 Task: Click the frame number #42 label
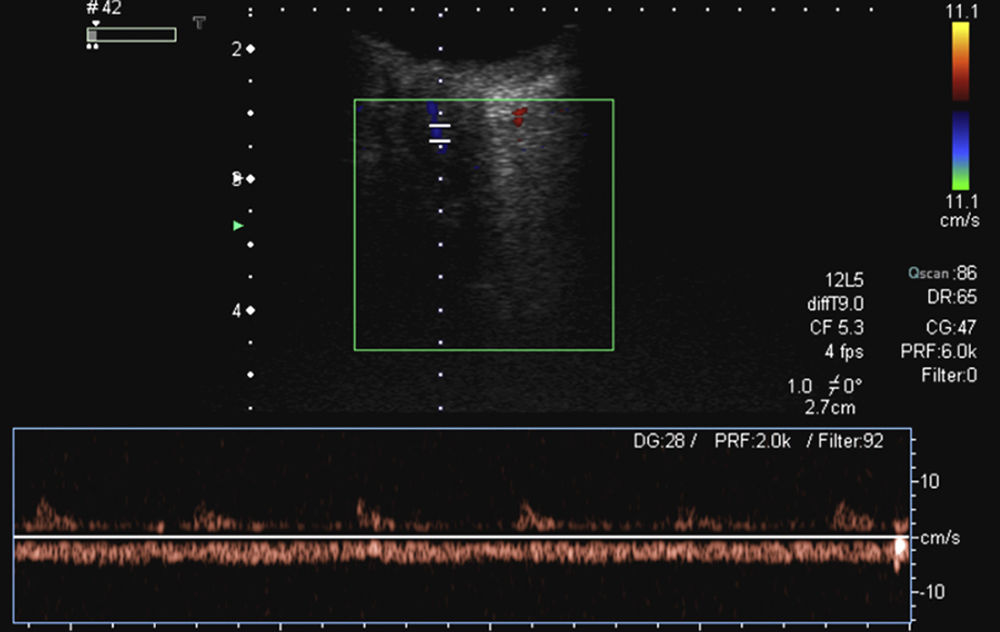tap(106, 8)
